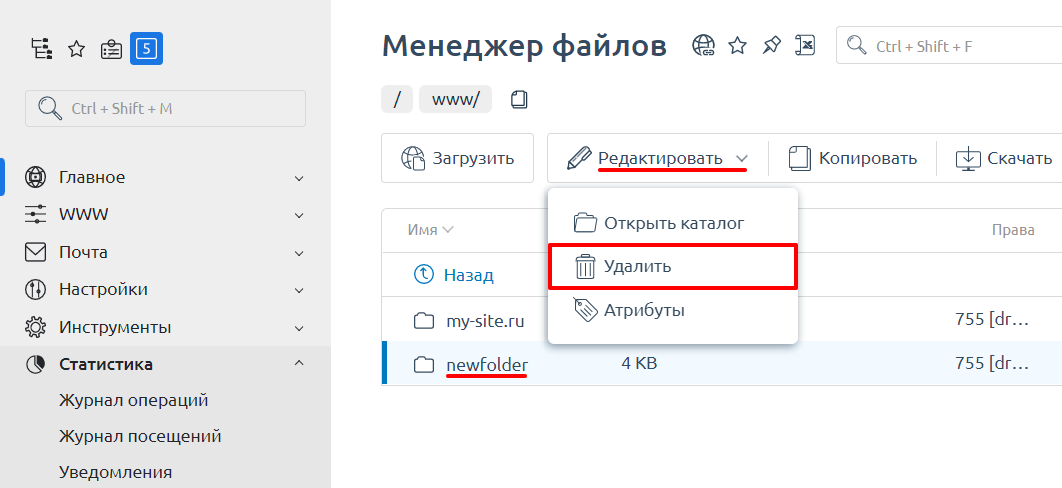This screenshot has height=488, width=1062.
Task: Add File Manager to favorites star
Action: (x=737, y=45)
